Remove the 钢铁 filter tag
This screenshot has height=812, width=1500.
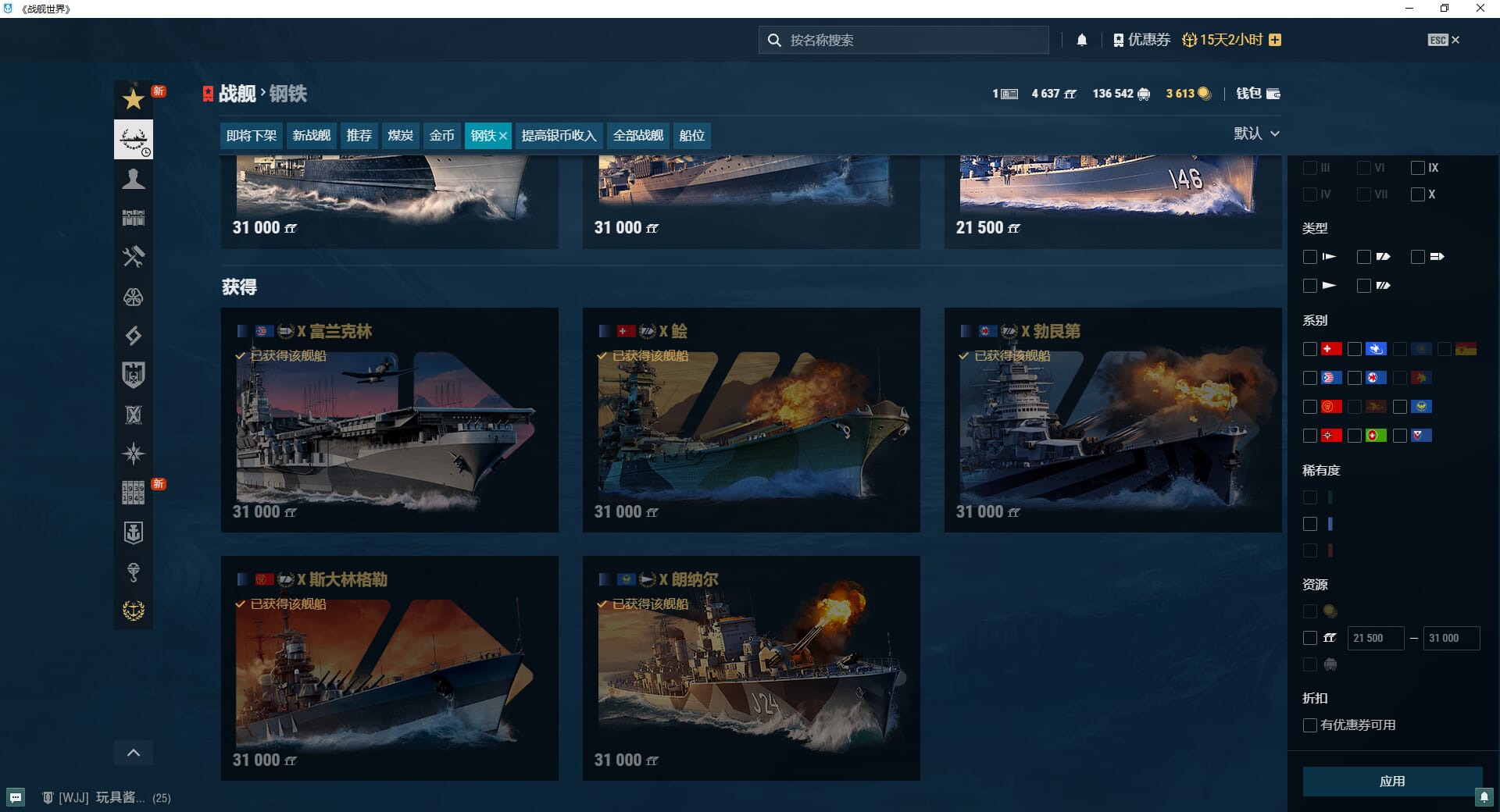click(x=503, y=136)
